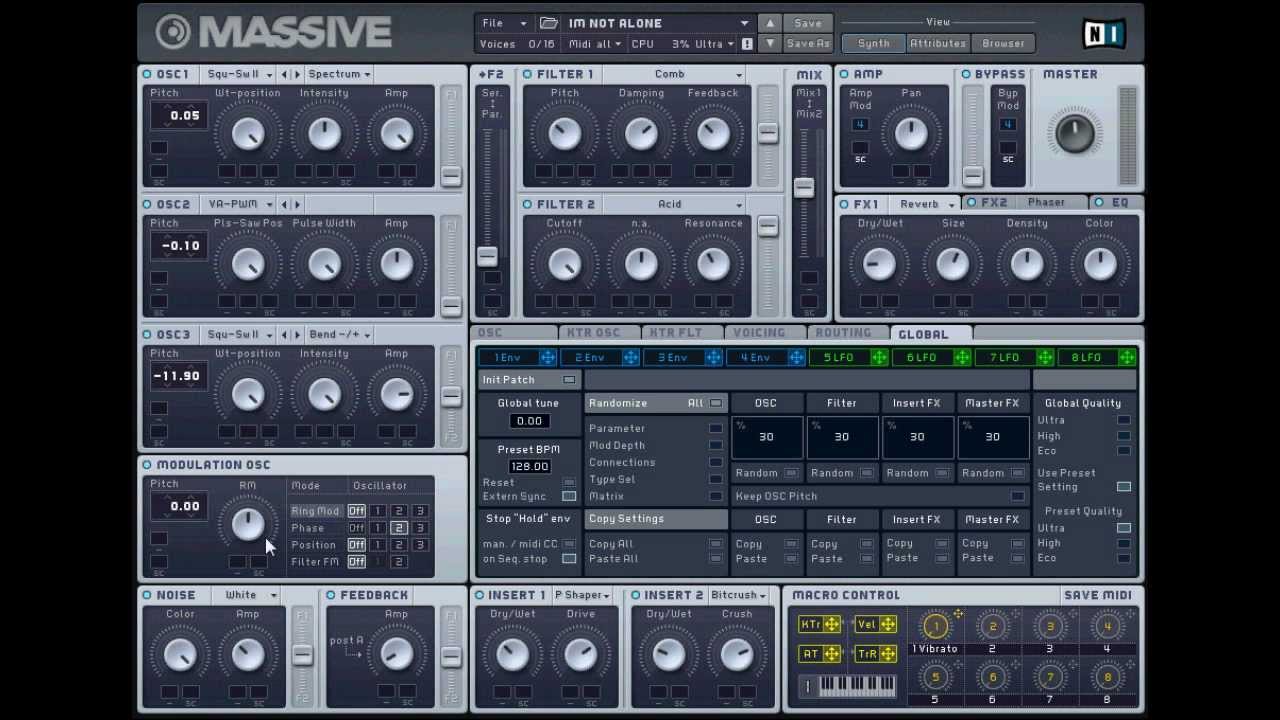Open the preset folder browser icon
This screenshot has height=720, width=1280.
click(548, 23)
